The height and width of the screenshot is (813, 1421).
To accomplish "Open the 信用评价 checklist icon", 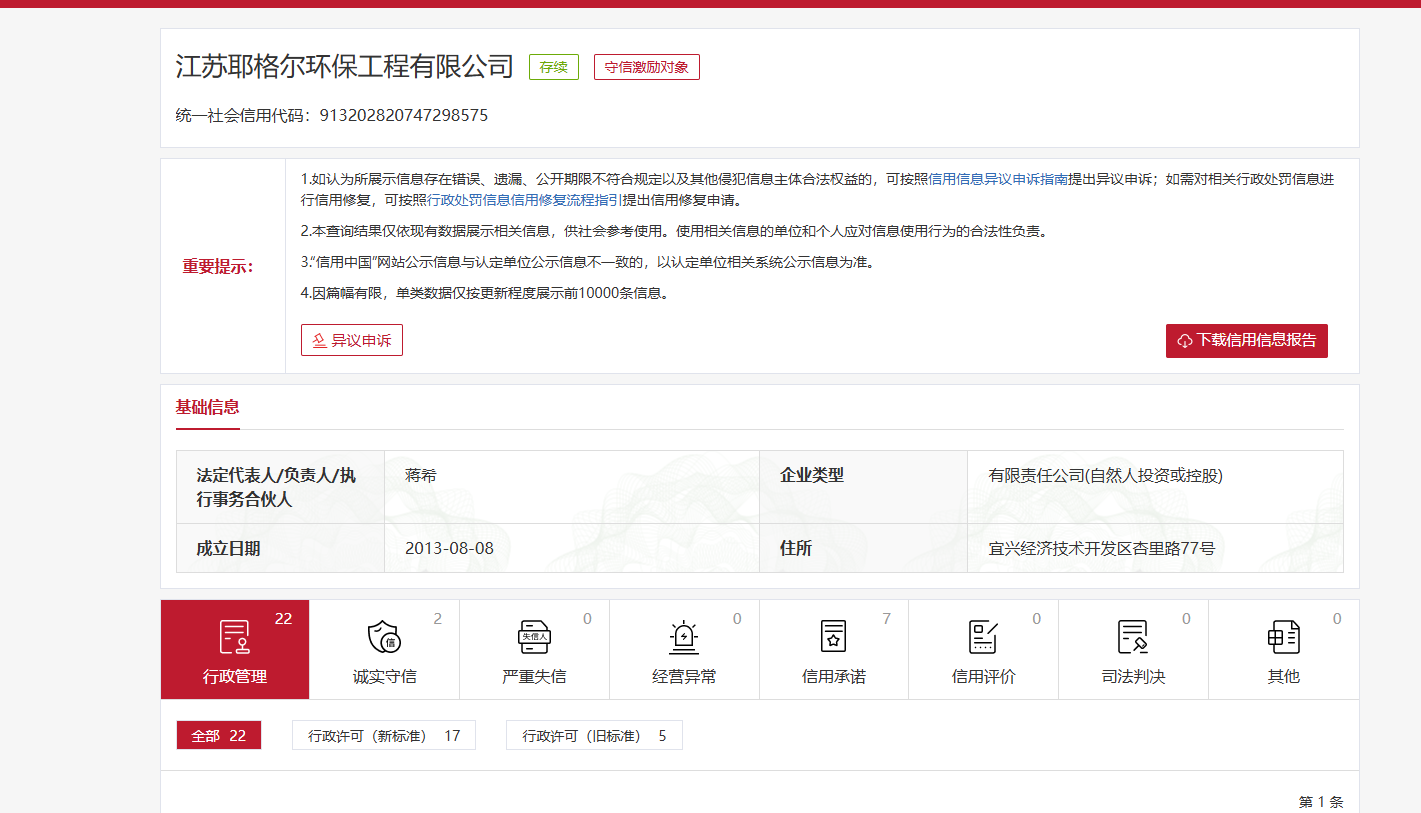I will point(983,637).
